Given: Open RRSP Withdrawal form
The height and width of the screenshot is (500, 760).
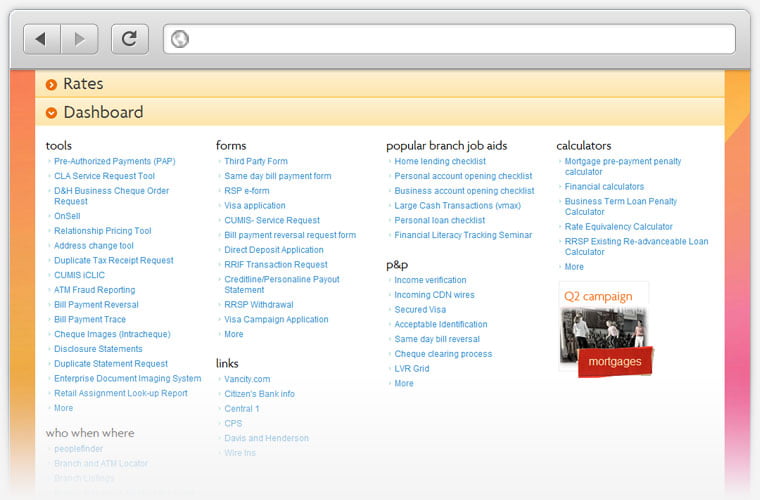Looking at the screenshot, I should (x=258, y=305).
